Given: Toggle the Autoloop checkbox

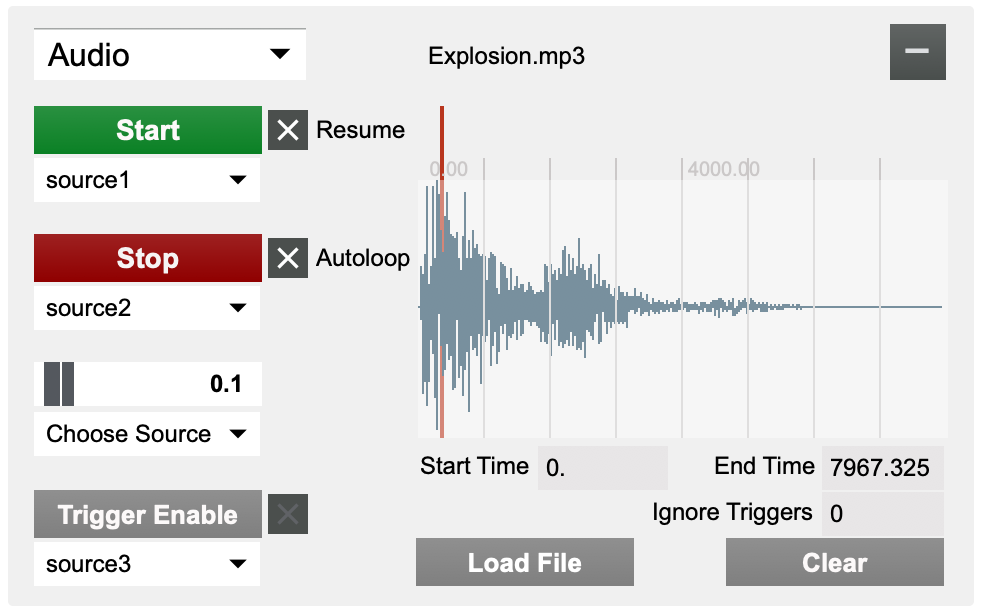Looking at the screenshot, I should click(x=288, y=258).
